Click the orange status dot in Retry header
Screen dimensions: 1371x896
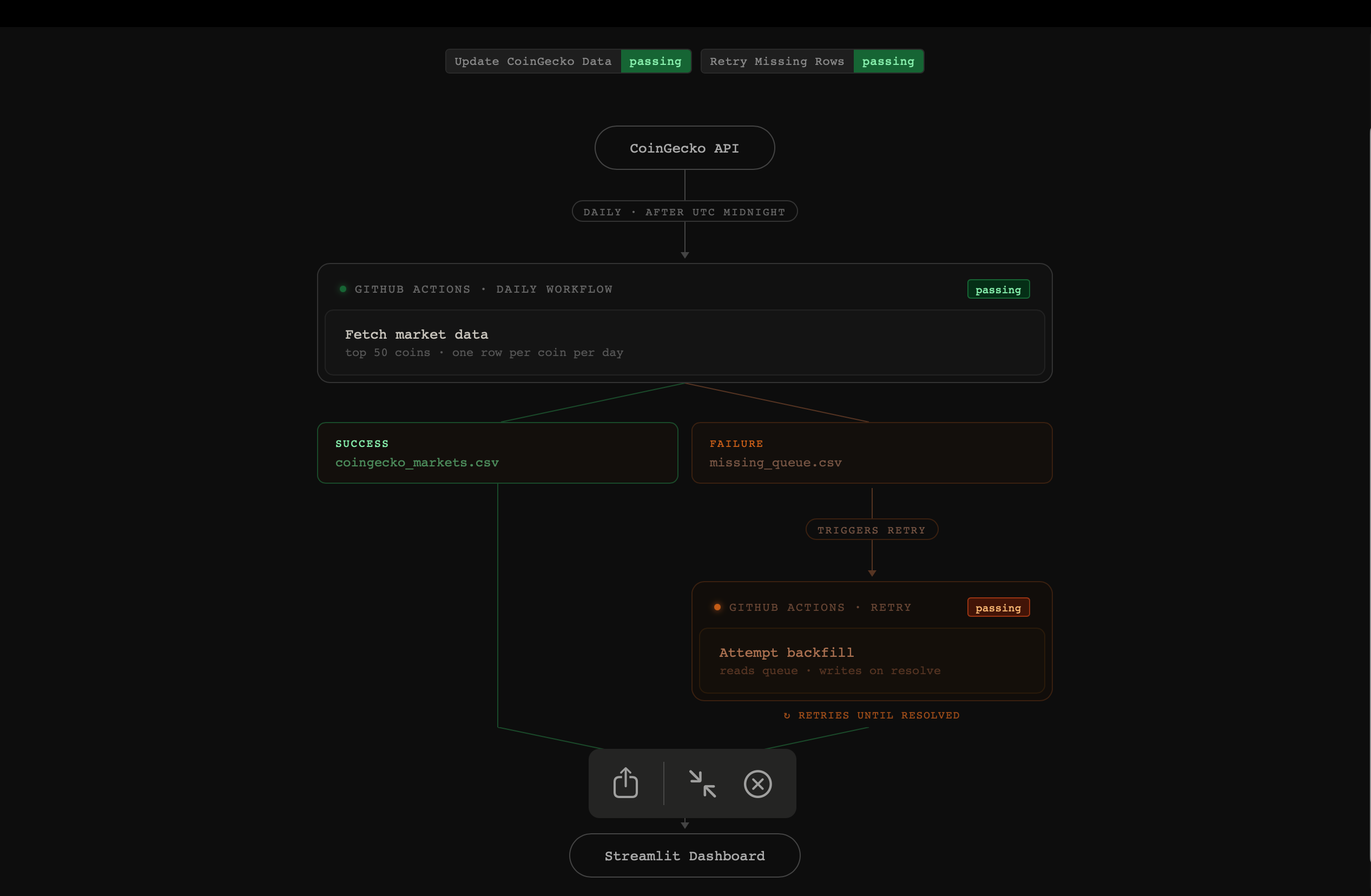coord(717,607)
